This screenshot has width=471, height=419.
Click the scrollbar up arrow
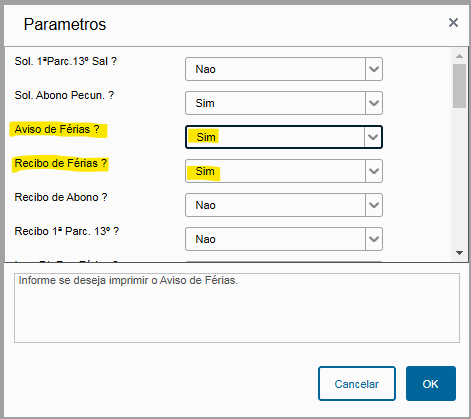point(460,56)
